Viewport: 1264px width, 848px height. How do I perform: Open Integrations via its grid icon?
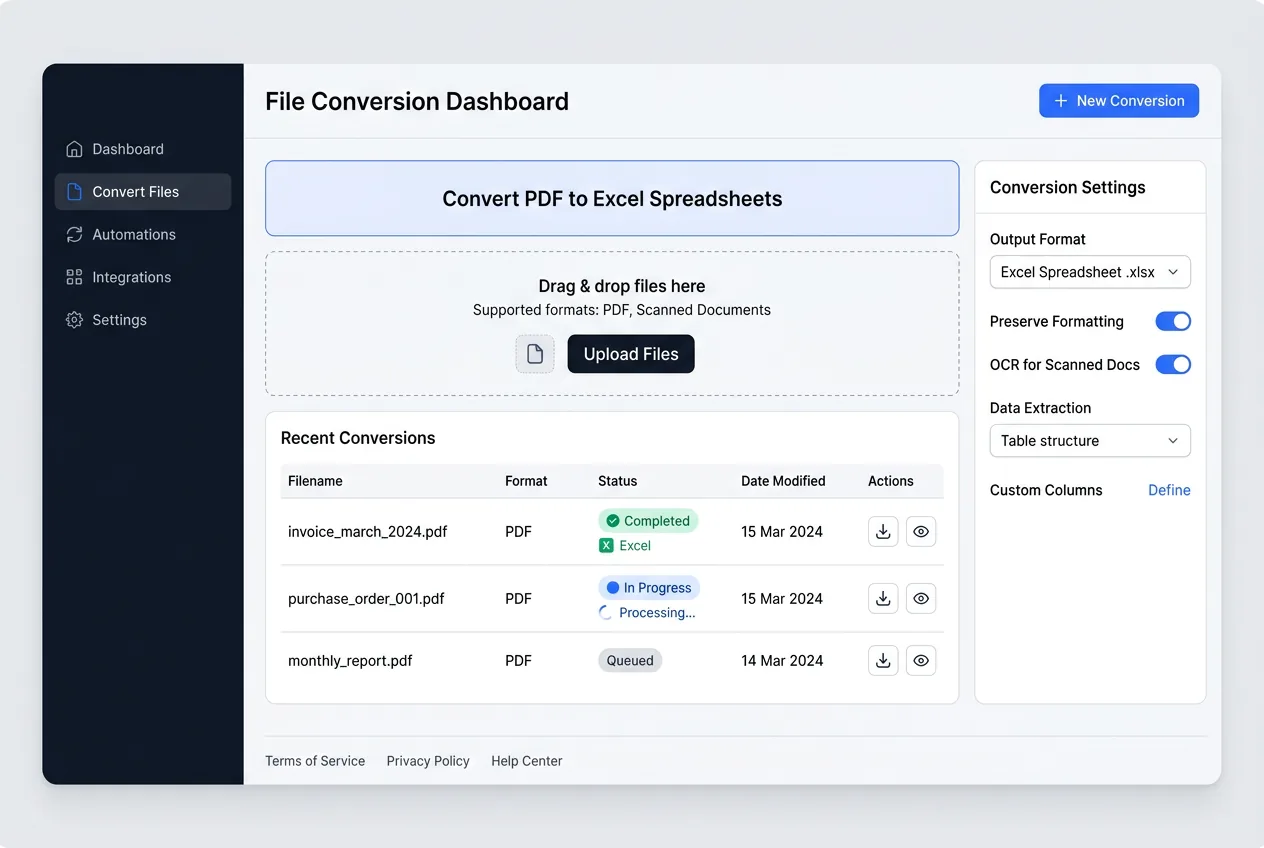pos(74,277)
